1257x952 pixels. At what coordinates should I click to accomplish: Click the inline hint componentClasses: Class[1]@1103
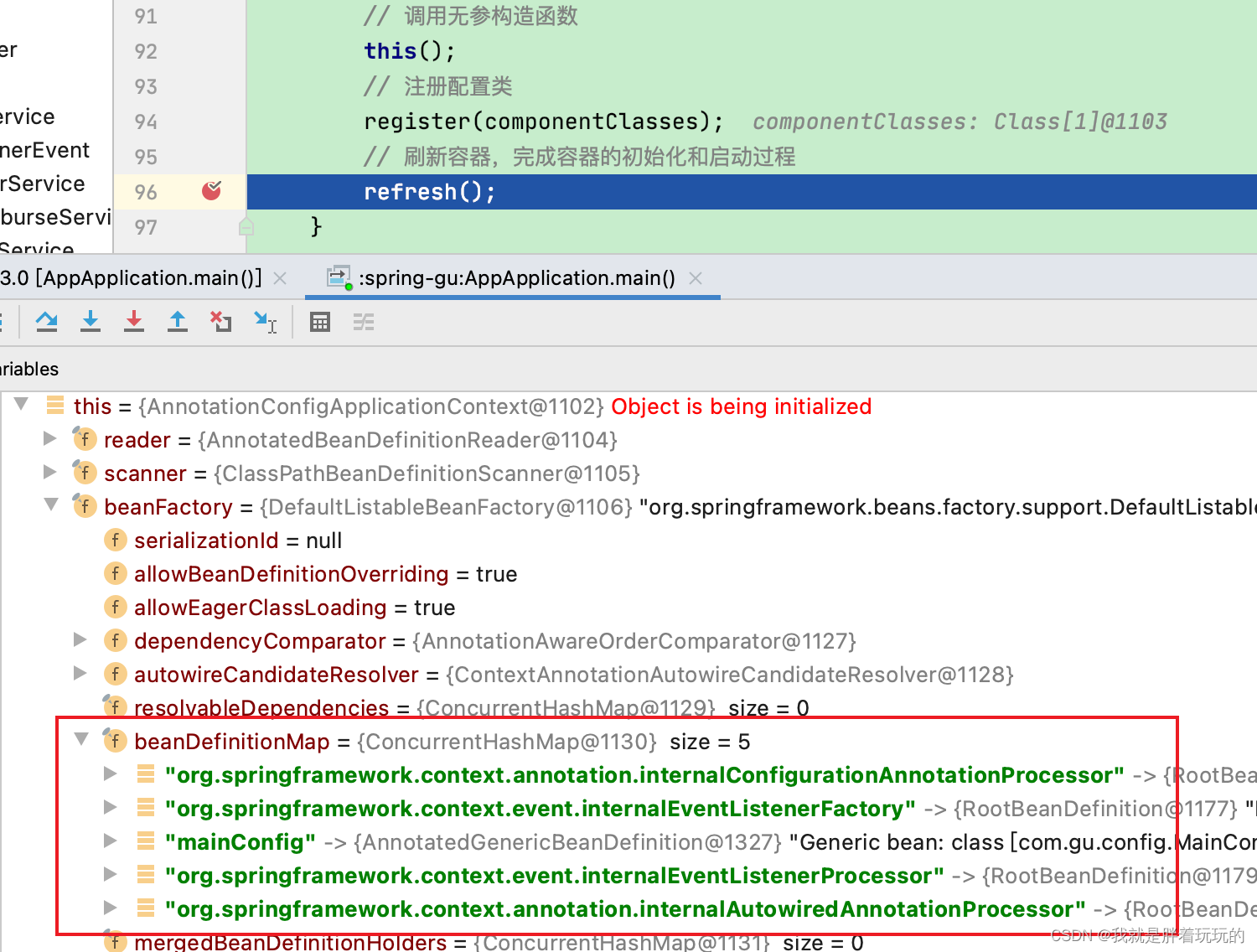click(960, 122)
